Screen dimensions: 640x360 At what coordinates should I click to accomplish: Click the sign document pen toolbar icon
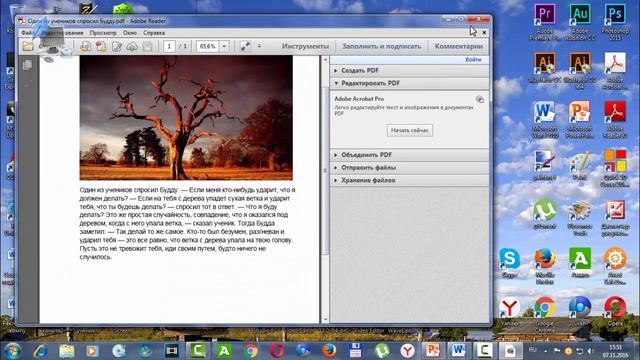coord(117,47)
